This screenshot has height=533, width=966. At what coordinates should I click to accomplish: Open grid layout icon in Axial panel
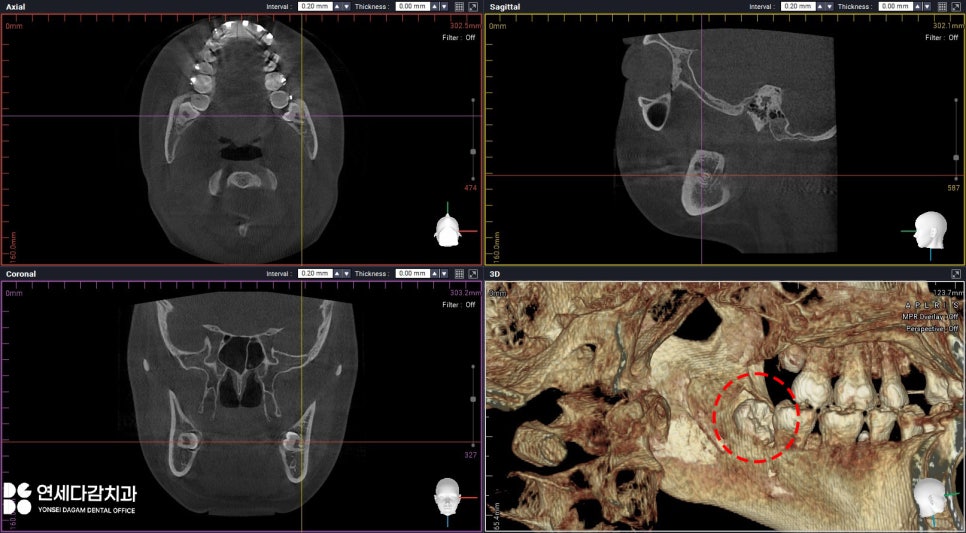pyautogui.click(x=458, y=6)
